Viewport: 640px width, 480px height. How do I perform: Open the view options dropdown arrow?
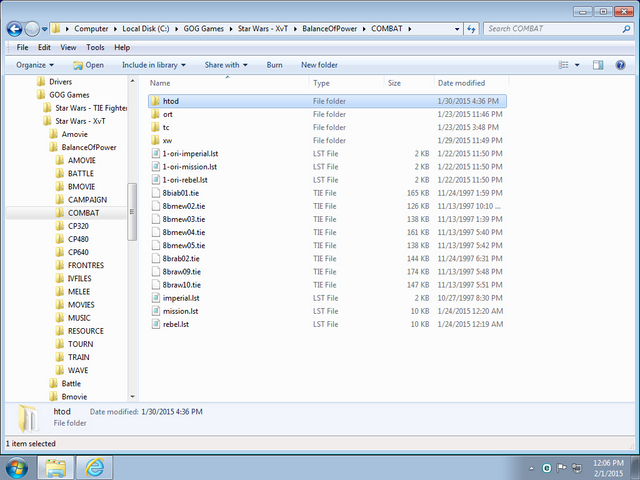[577, 65]
